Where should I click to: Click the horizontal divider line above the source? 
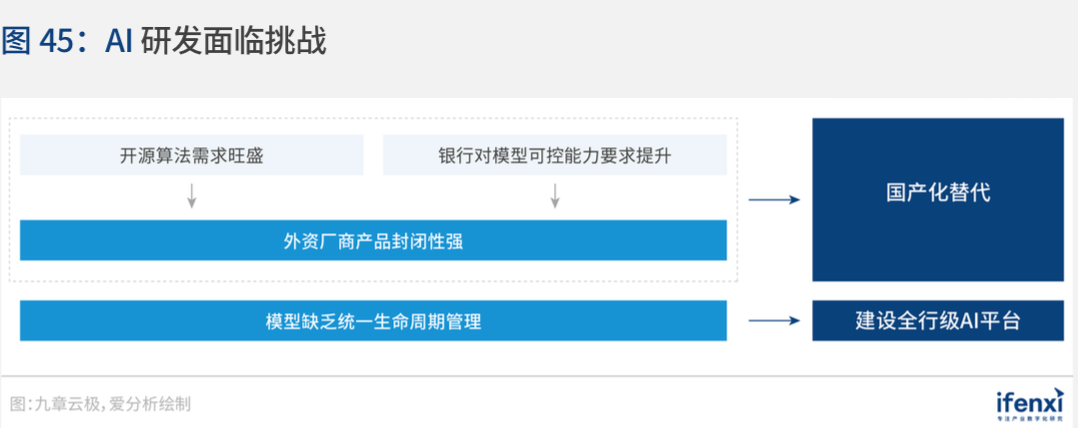point(536,376)
